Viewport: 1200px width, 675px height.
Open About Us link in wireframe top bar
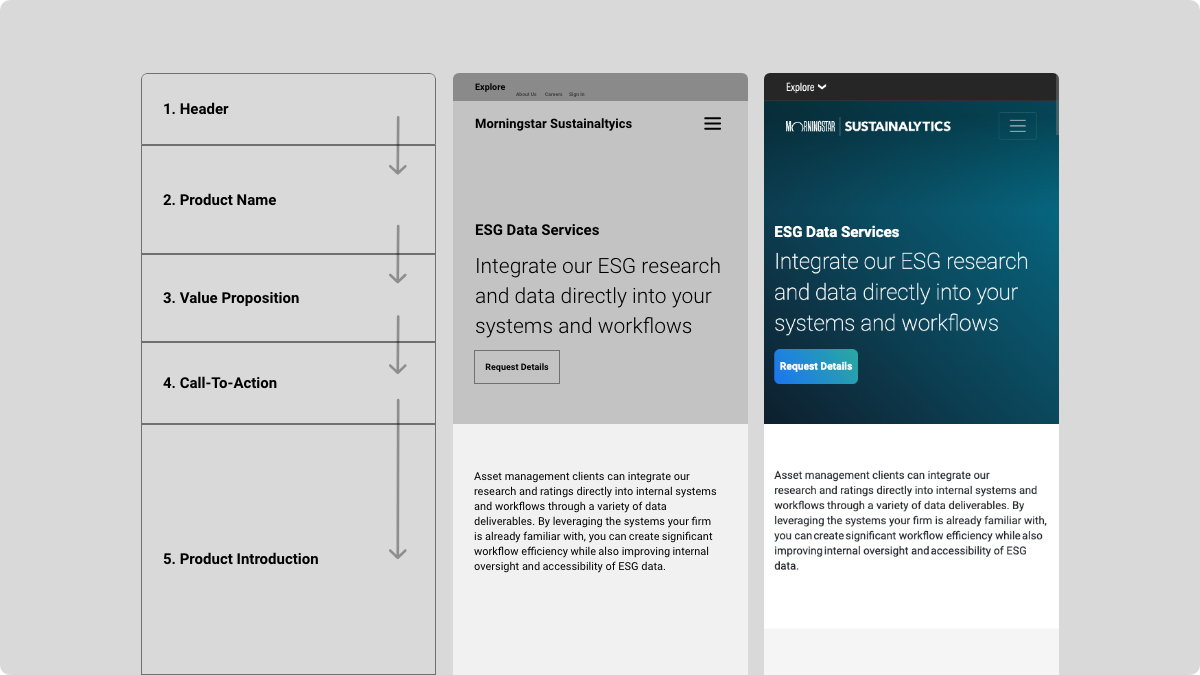point(526,94)
